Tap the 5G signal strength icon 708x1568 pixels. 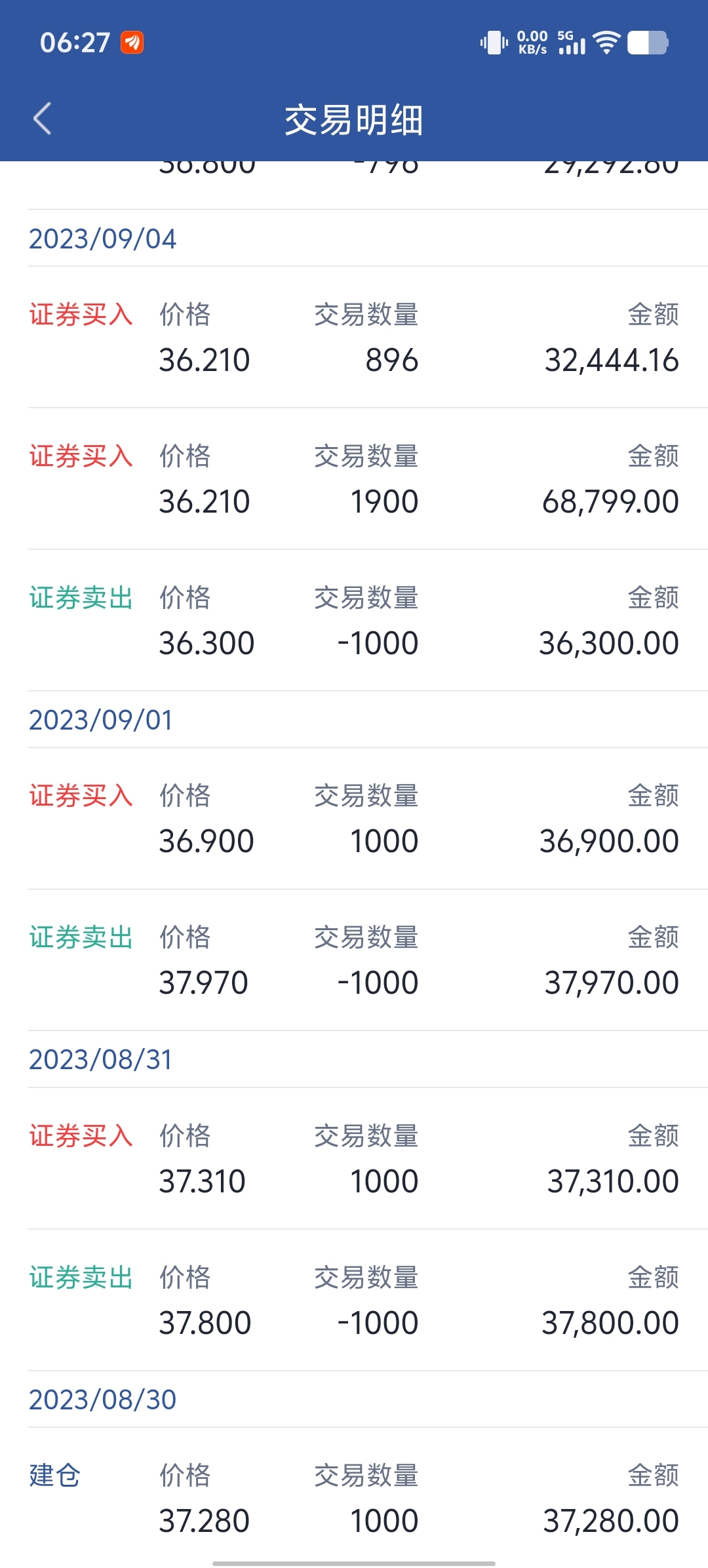point(572,43)
